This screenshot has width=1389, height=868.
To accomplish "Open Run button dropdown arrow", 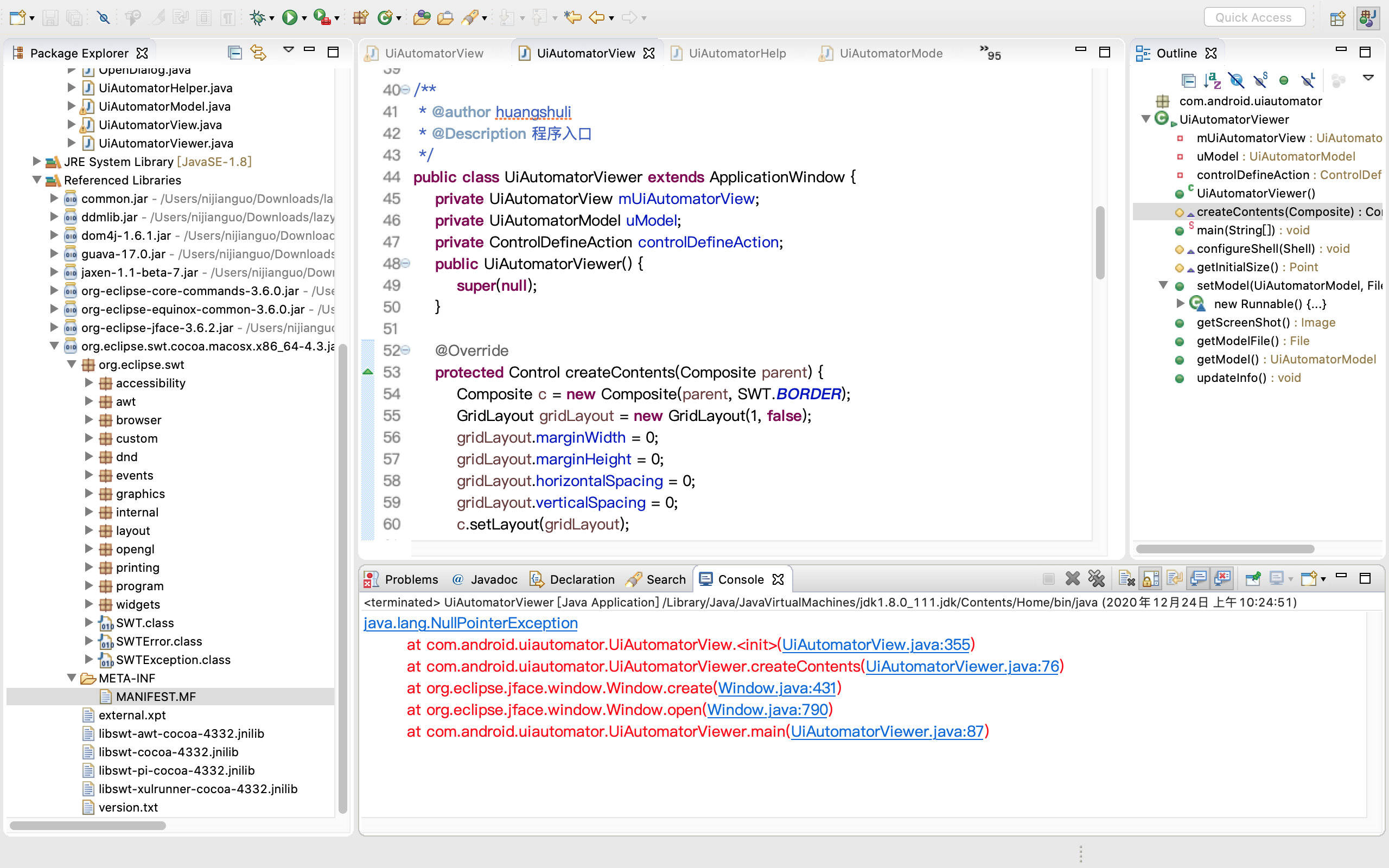I will (304, 19).
